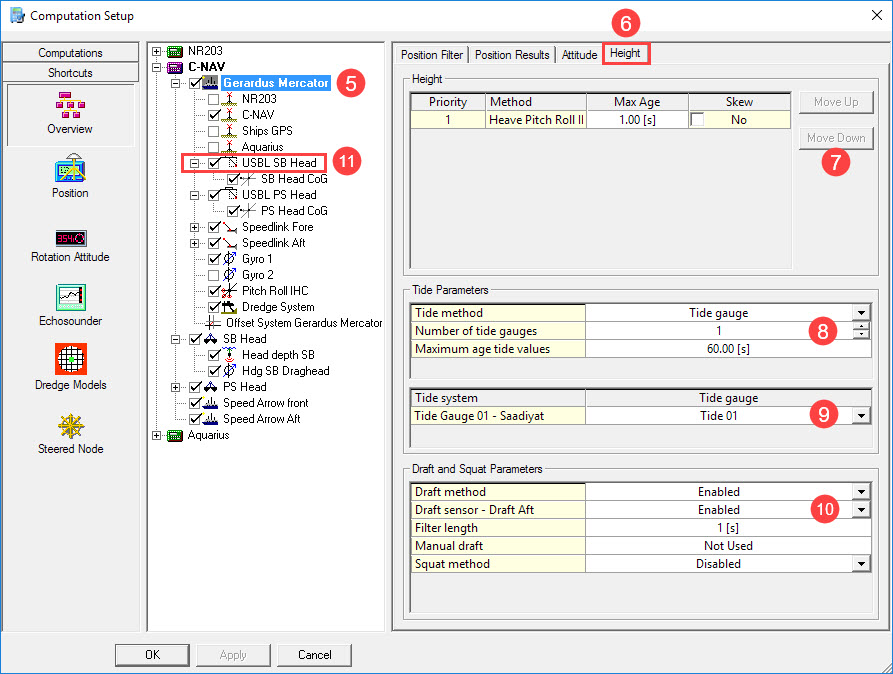Expand the Aquarius root tree node

pos(157,435)
